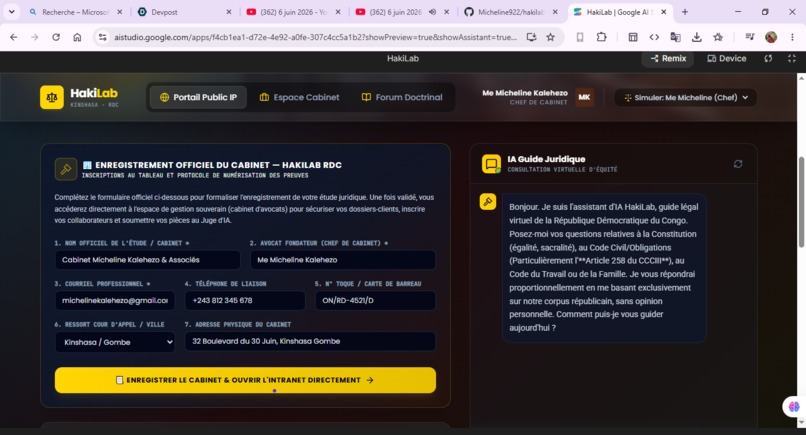The width and height of the screenshot is (806, 435).
Task: Edit the Avocat fondateur field
Action: (x=343, y=260)
